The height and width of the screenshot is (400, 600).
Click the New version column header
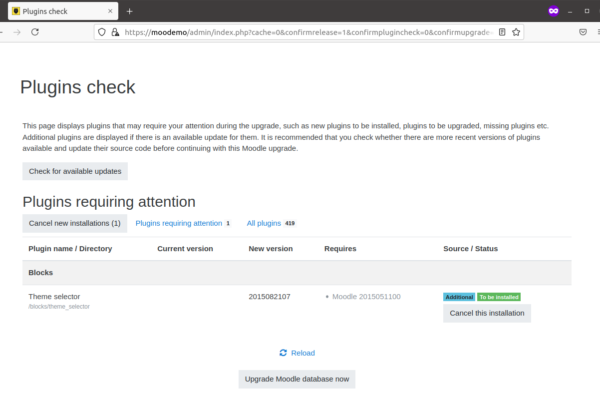tap(271, 249)
